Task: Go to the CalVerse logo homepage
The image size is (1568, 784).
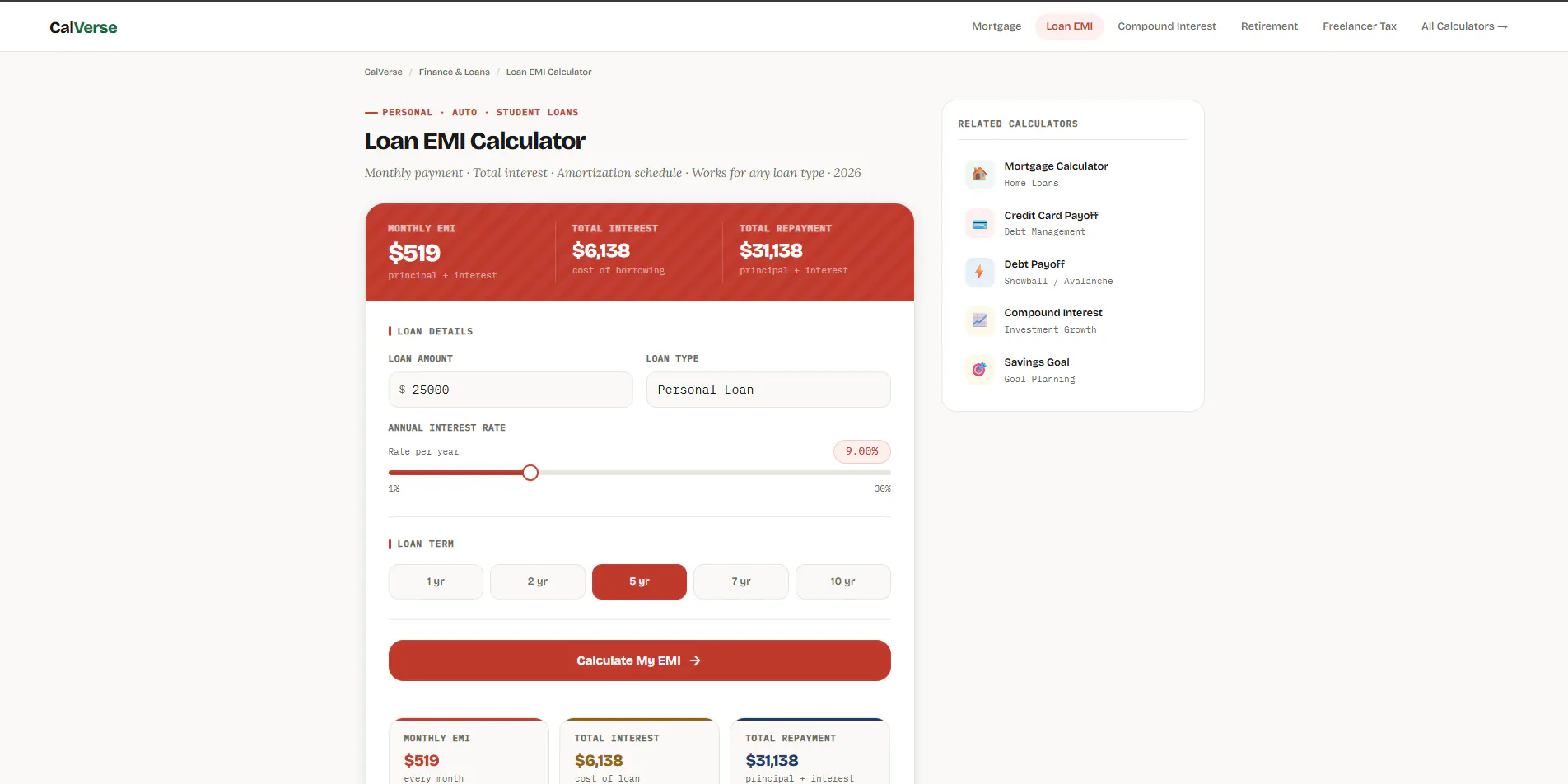Action: (83, 27)
